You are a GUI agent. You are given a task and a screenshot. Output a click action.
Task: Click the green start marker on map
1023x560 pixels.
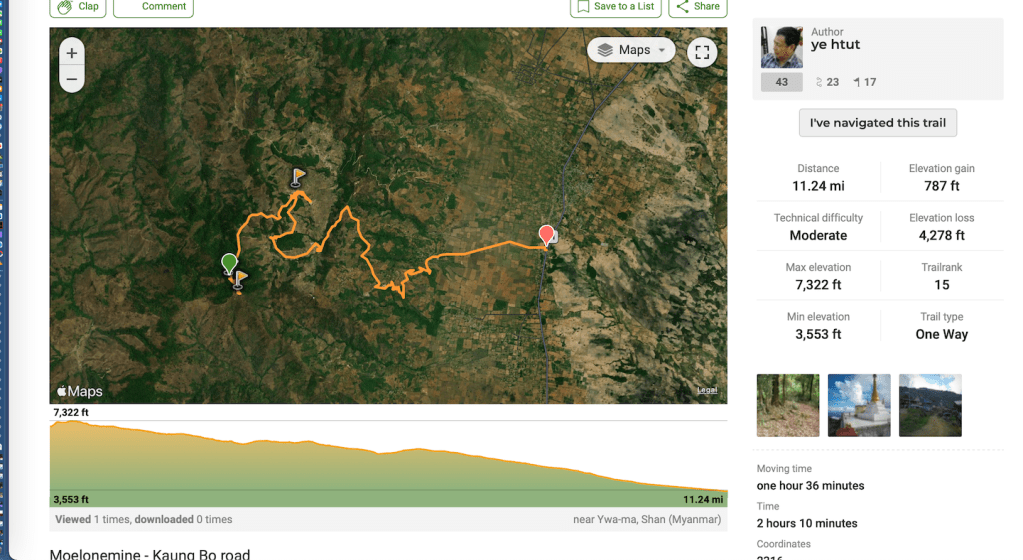(x=229, y=264)
